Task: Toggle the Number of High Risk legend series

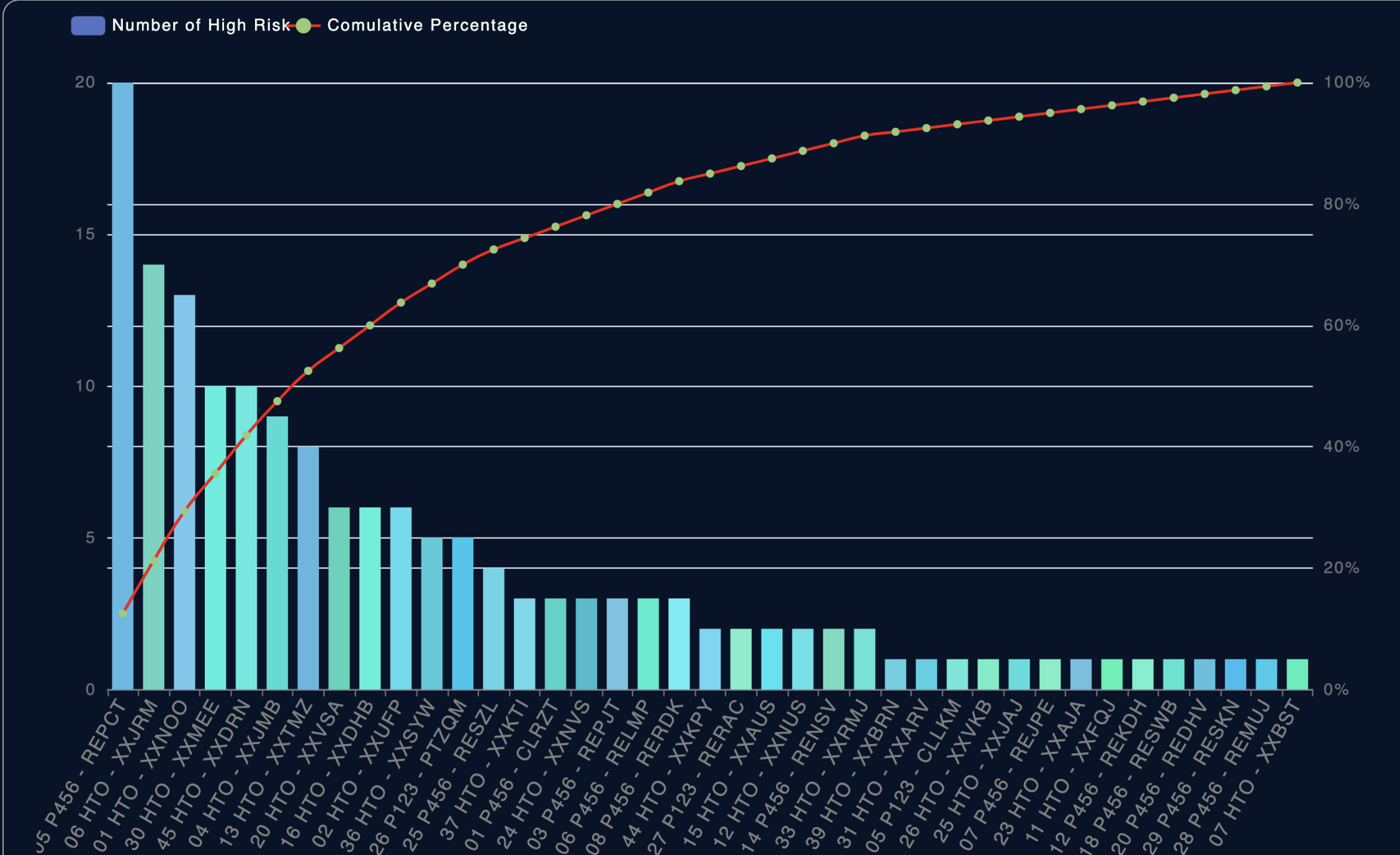Action: click(x=200, y=25)
